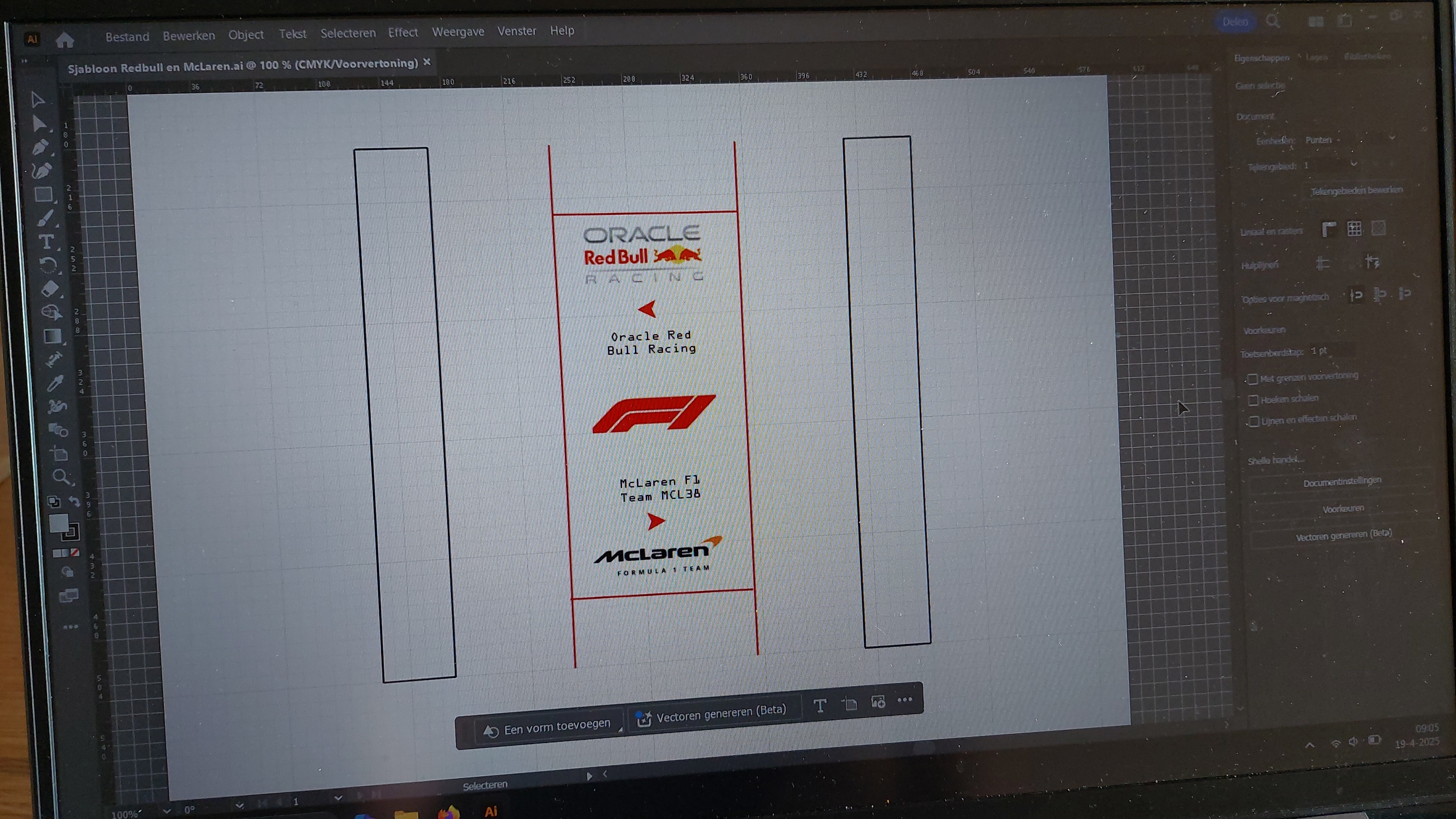Image resolution: width=1456 pixels, height=819 pixels.
Task: Check the Hoeken schalen option
Action: pos(1253,400)
